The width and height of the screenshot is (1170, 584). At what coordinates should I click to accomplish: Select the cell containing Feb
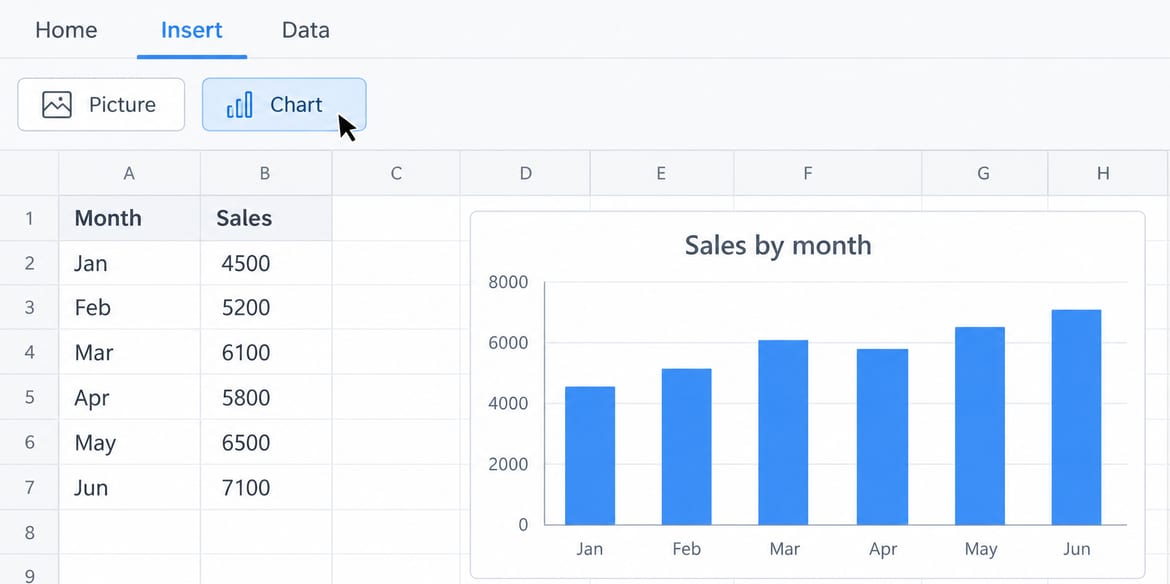[x=129, y=307]
